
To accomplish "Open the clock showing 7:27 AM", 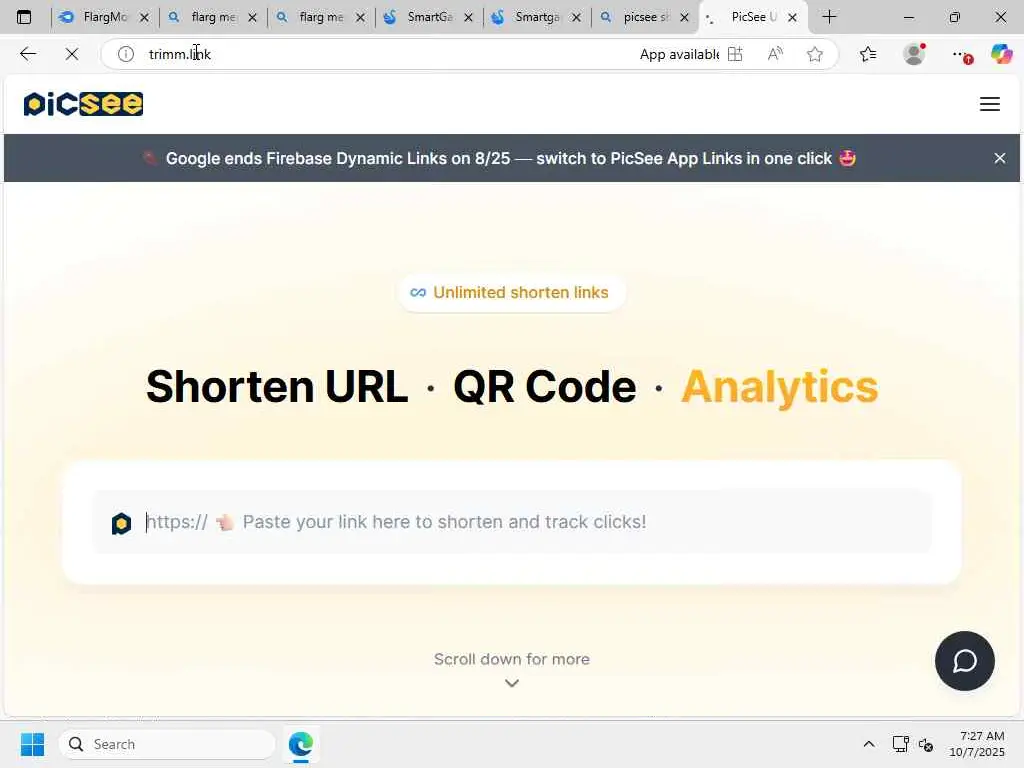I will pyautogui.click(x=977, y=744).
